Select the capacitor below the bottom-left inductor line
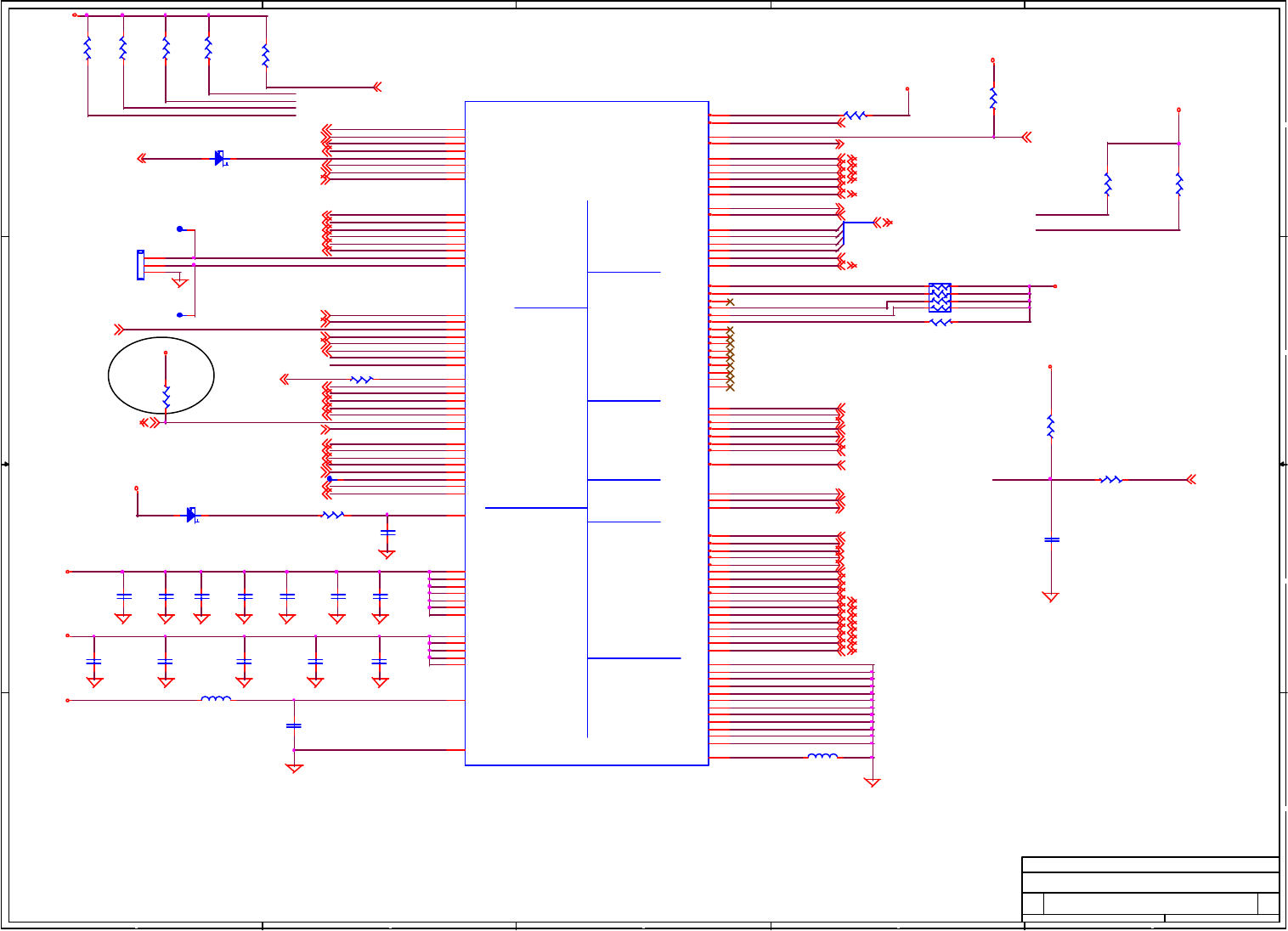 click(x=294, y=725)
